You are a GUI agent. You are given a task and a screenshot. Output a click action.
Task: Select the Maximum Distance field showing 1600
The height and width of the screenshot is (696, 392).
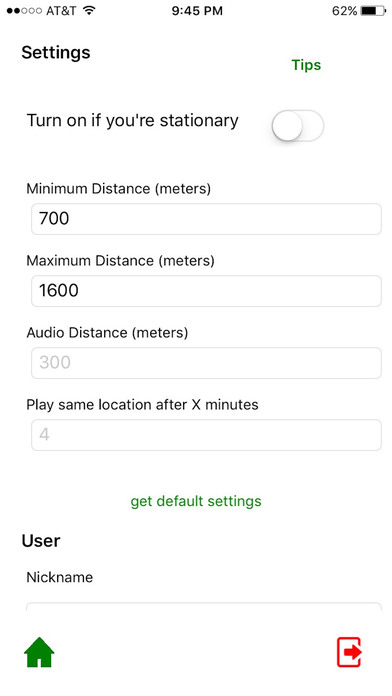pyautogui.click(x=206, y=291)
